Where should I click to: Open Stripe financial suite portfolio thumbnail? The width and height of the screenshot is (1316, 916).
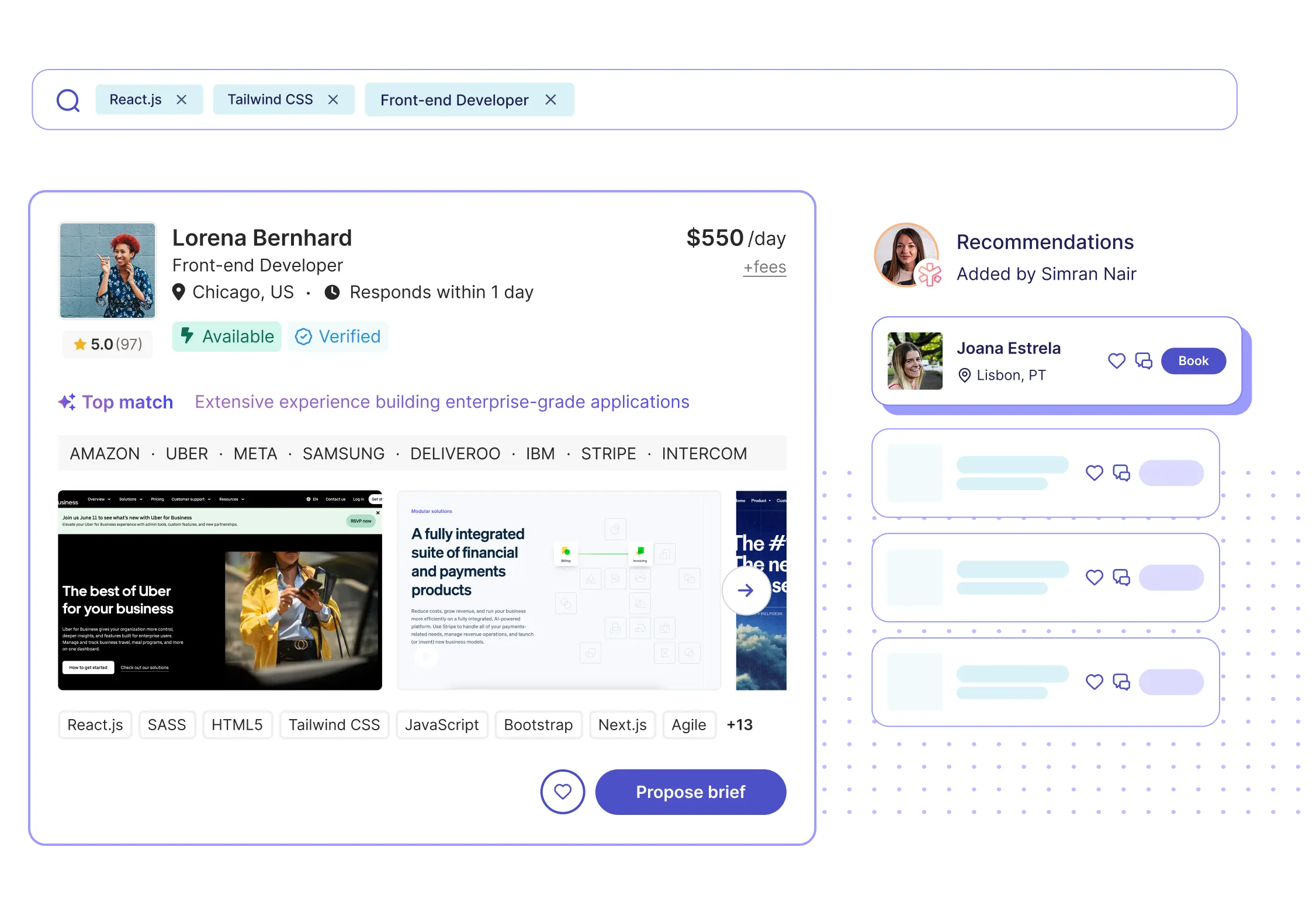pos(558,590)
